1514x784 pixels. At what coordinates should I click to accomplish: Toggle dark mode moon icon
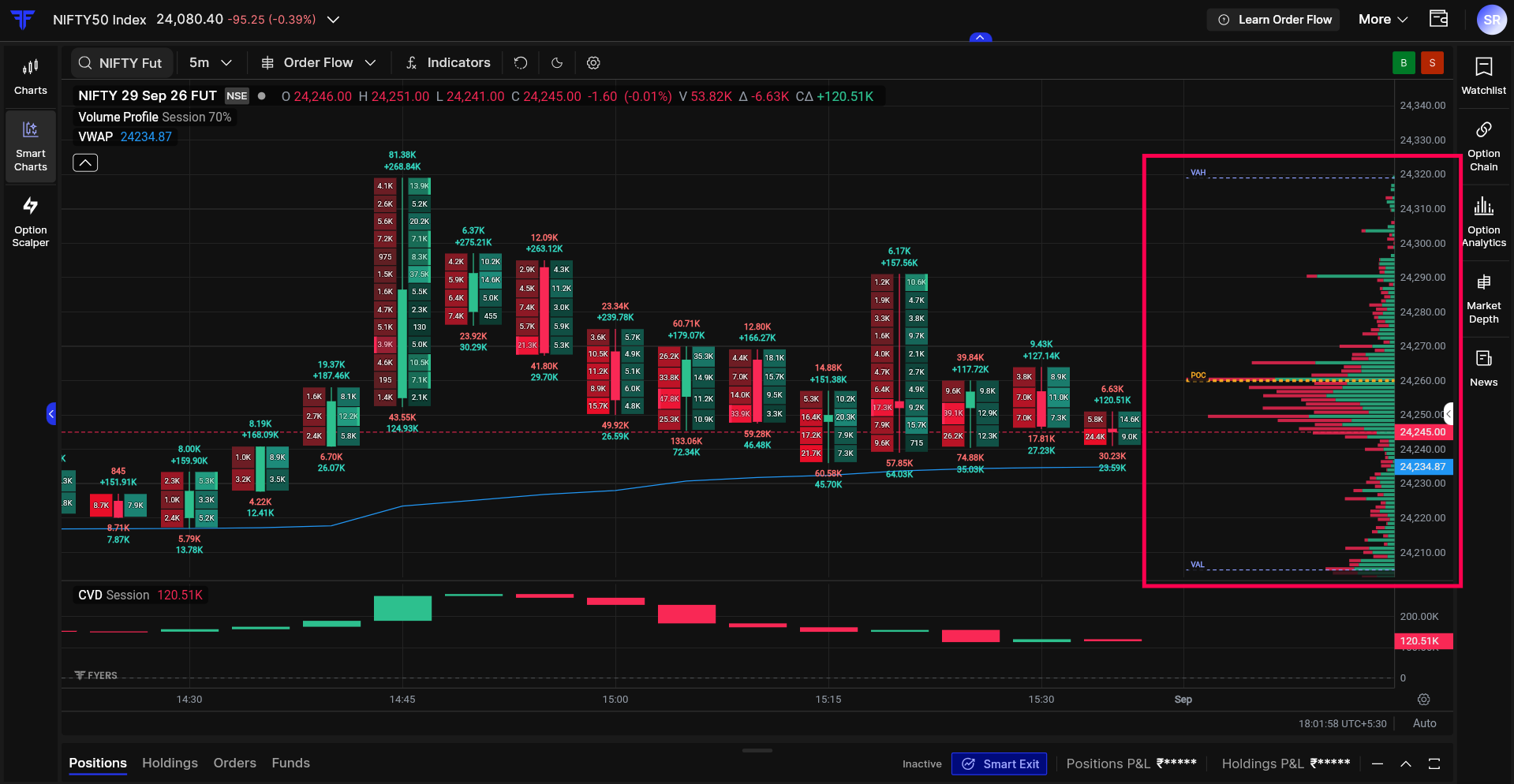coord(557,63)
